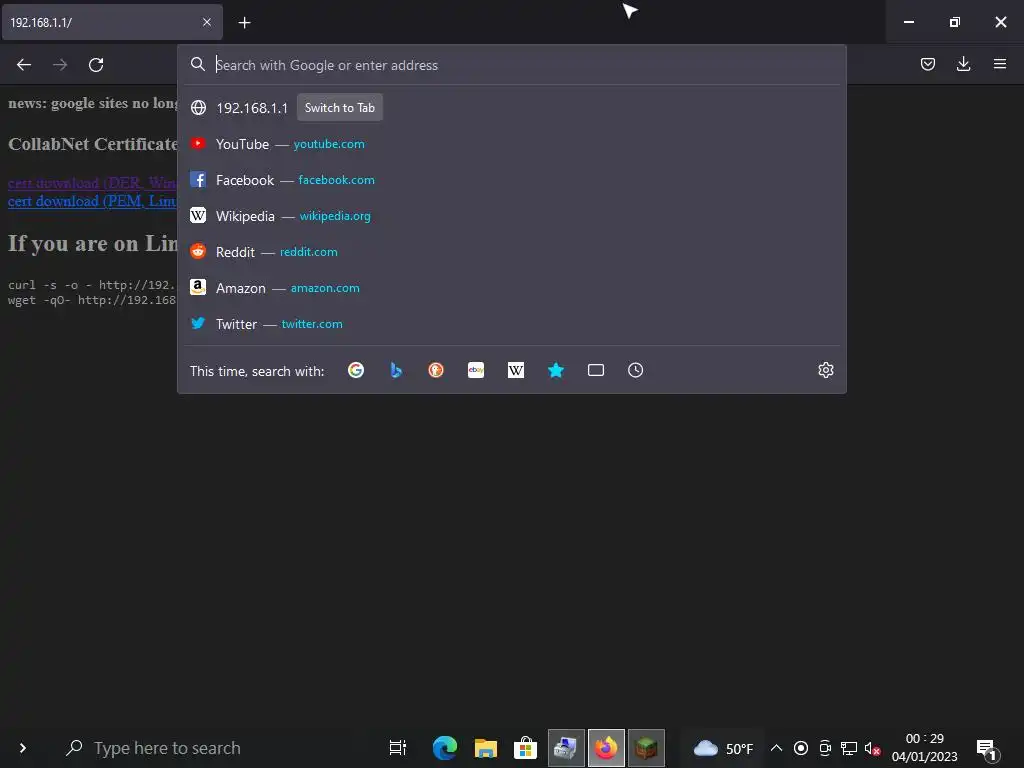Choose the Facebook suggestion
The height and width of the screenshot is (768, 1024).
[x=512, y=180]
